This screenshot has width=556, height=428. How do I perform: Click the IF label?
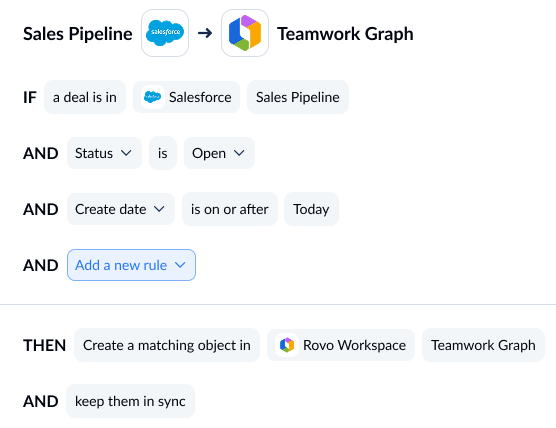[30, 98]
